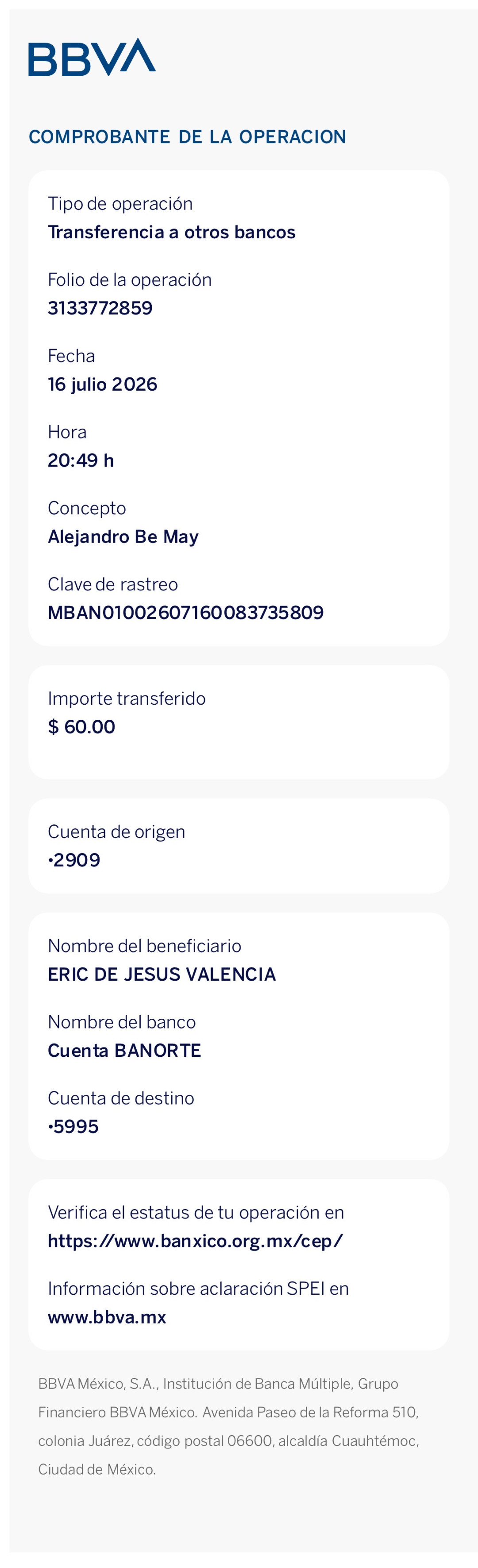Click the time 20:49 h
This screenshot has width=478, height=1568.
coord(81,460)
